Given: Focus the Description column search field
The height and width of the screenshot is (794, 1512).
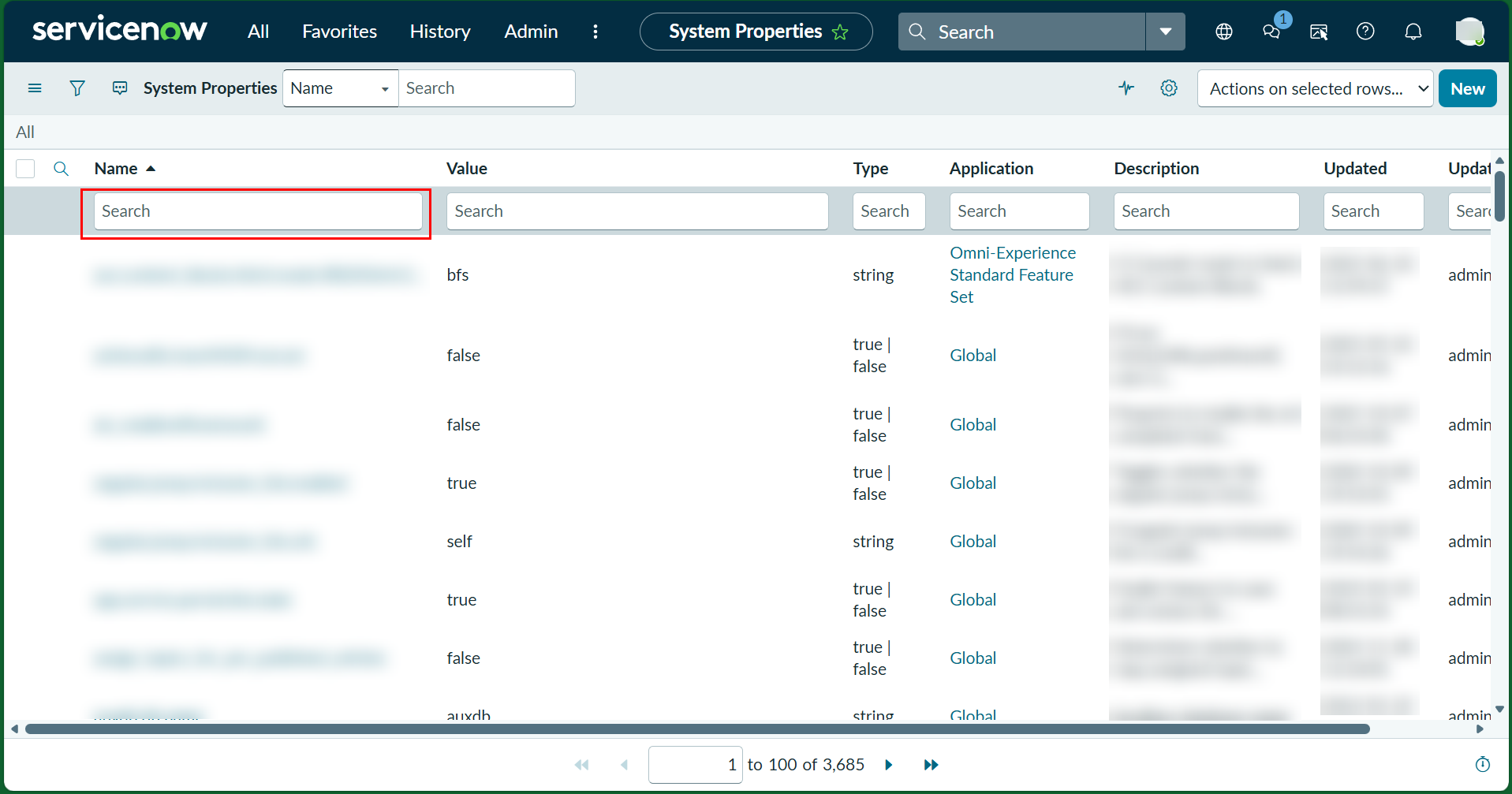Looking at the screenshot, I should tap(1206, 211).
